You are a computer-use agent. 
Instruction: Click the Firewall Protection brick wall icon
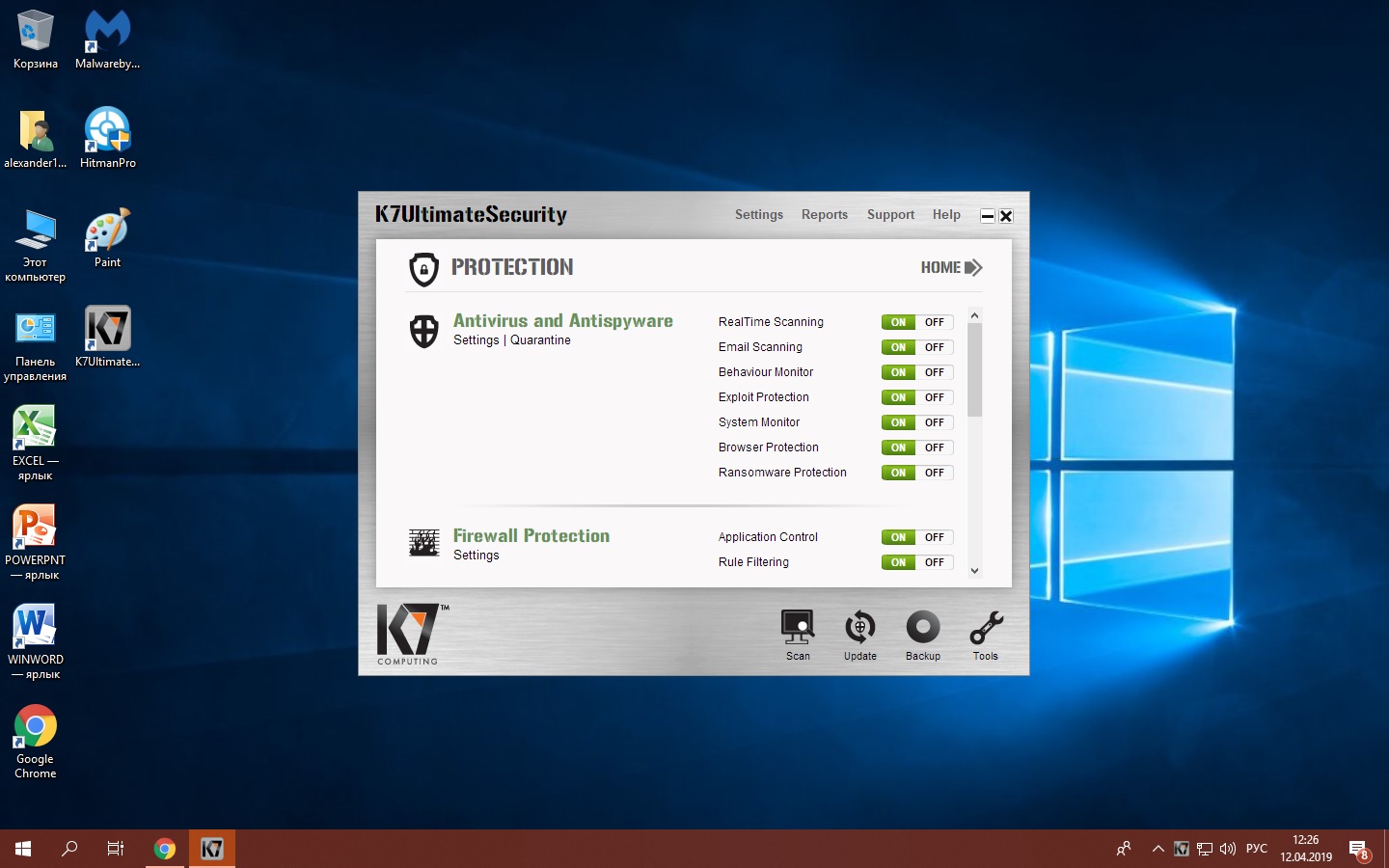pyautogui.click(x=423, y=543)
